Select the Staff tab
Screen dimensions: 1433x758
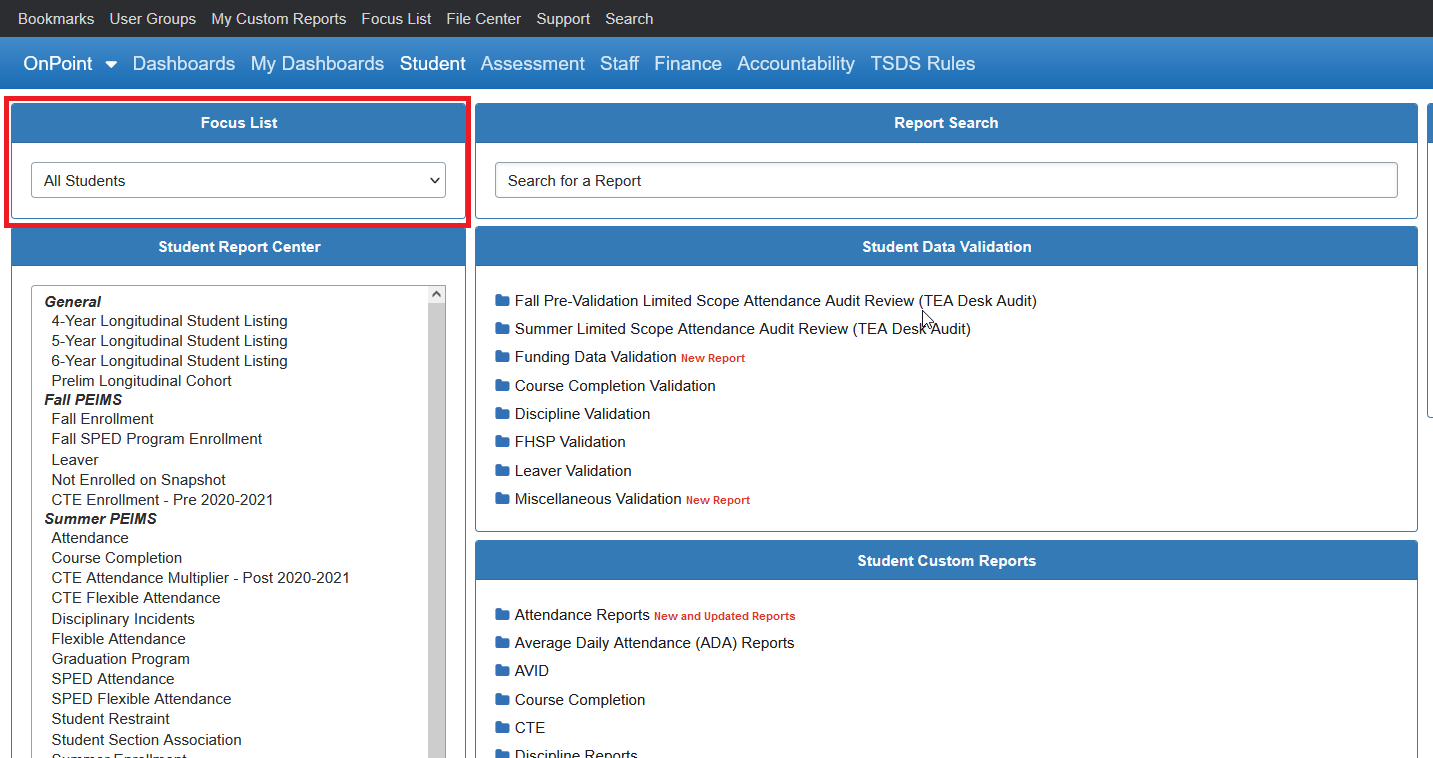pos(619,63)
